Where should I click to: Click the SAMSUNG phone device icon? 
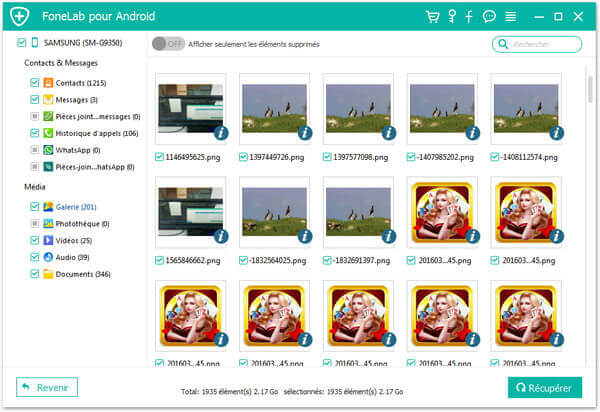tap(36, 43)
